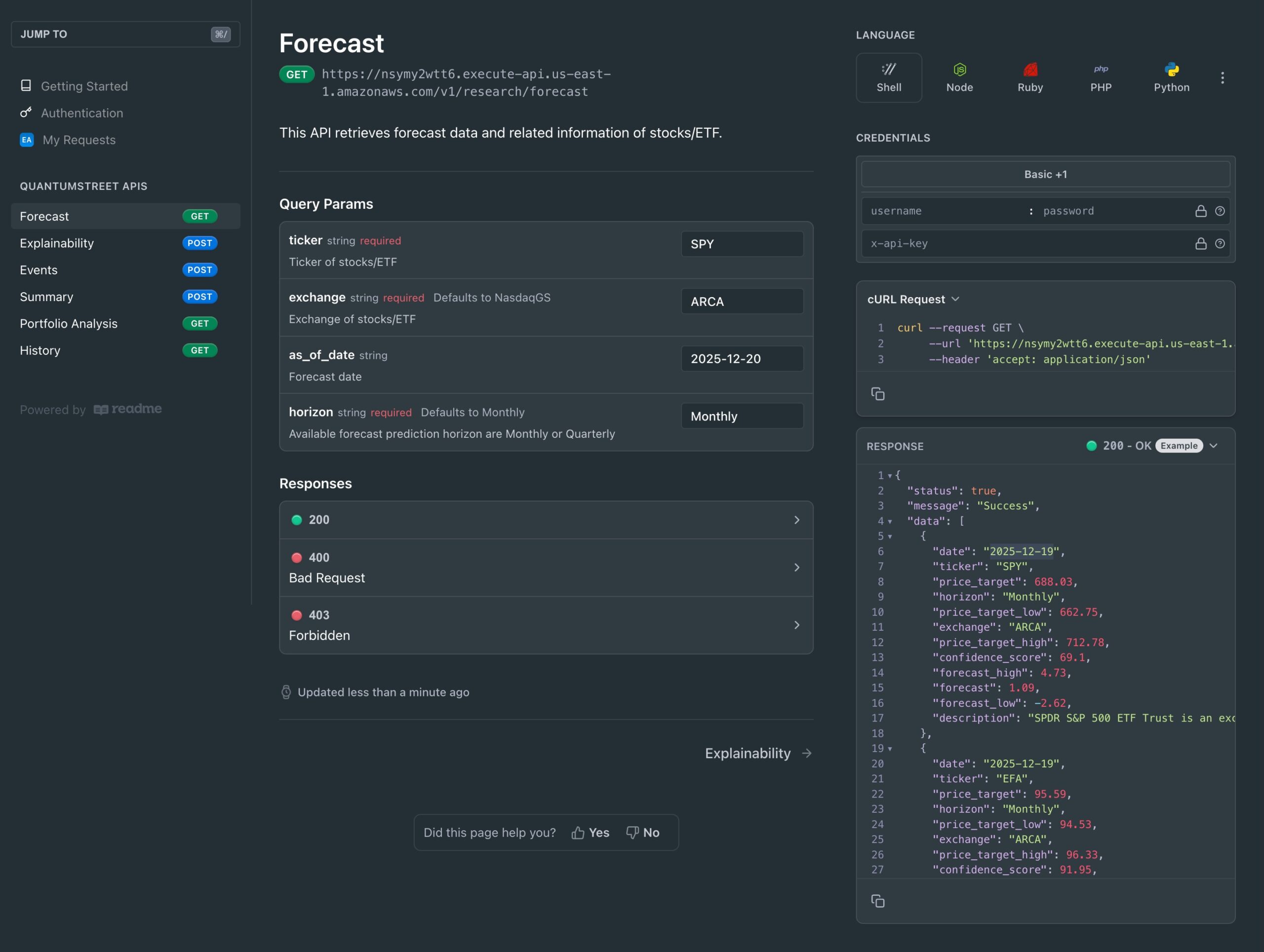Click the ticker input field with SPY
This screenshot has height=952, width=1264.
[x=742, y=244]
